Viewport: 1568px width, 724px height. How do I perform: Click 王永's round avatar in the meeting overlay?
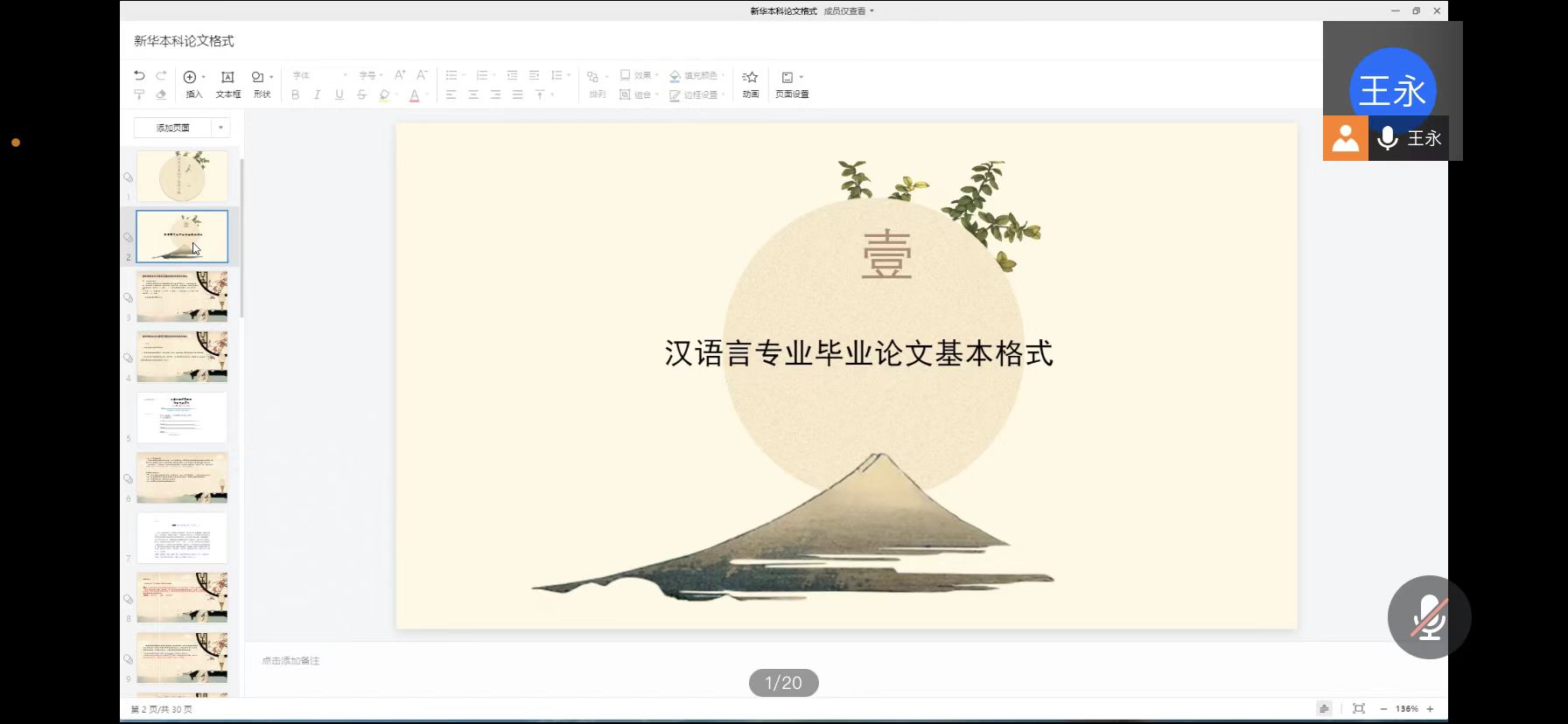[x=1392, y=91]
